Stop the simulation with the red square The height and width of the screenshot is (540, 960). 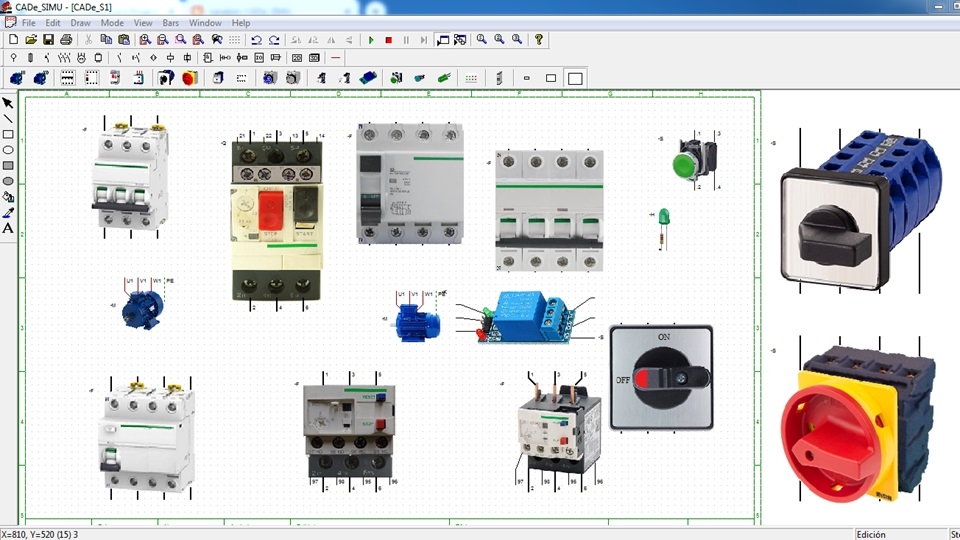coord(388,40)
